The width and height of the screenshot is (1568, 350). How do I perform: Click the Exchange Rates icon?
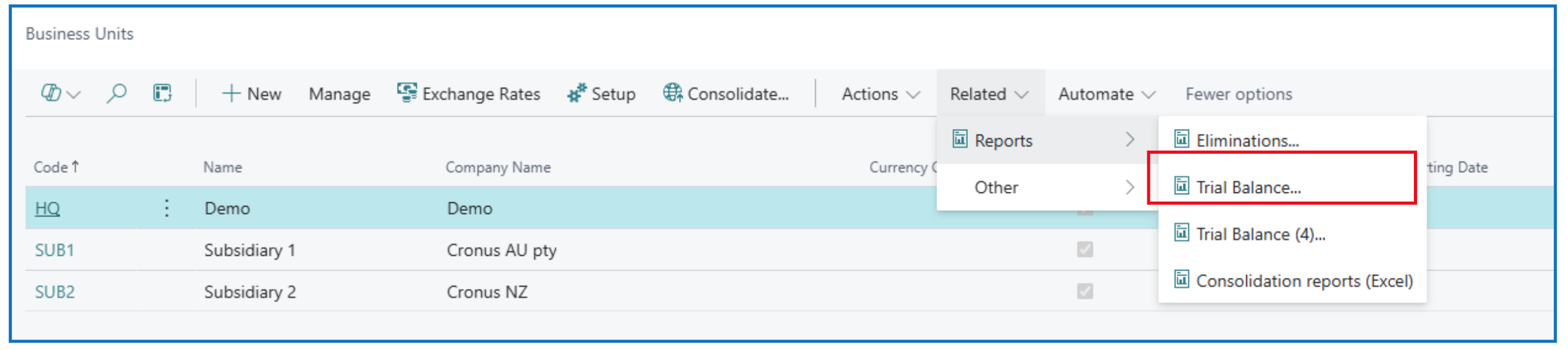407,93
